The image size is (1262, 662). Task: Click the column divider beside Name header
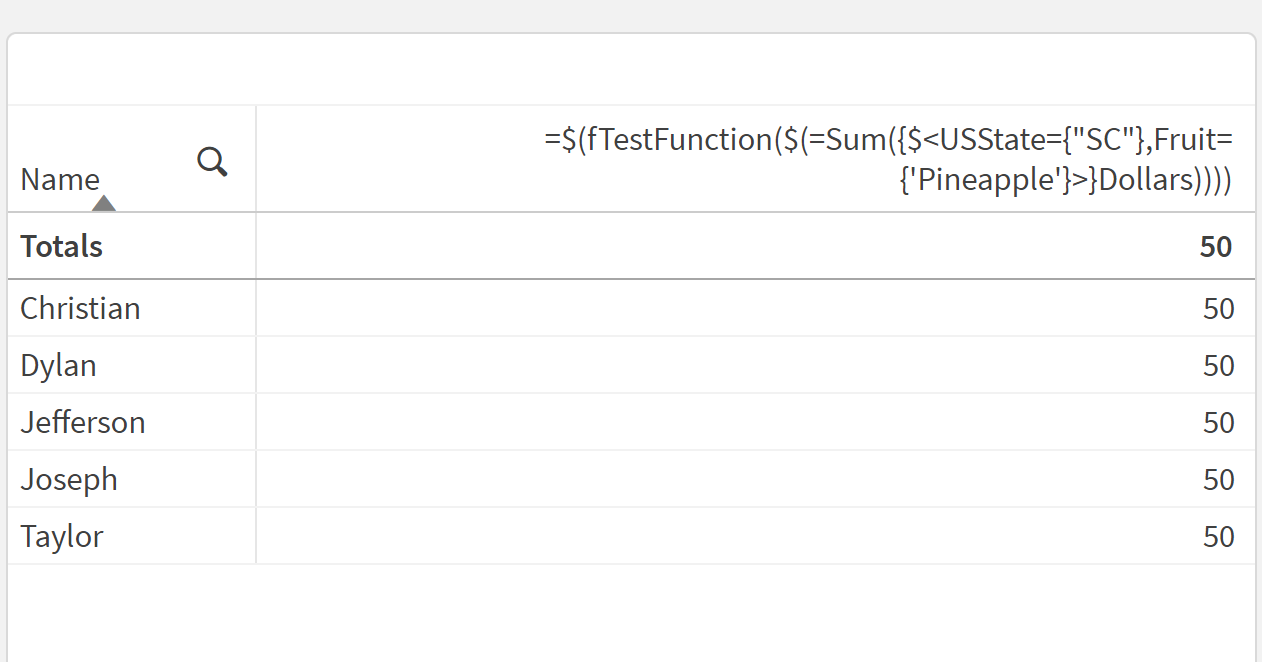click(x=256, y=159)
